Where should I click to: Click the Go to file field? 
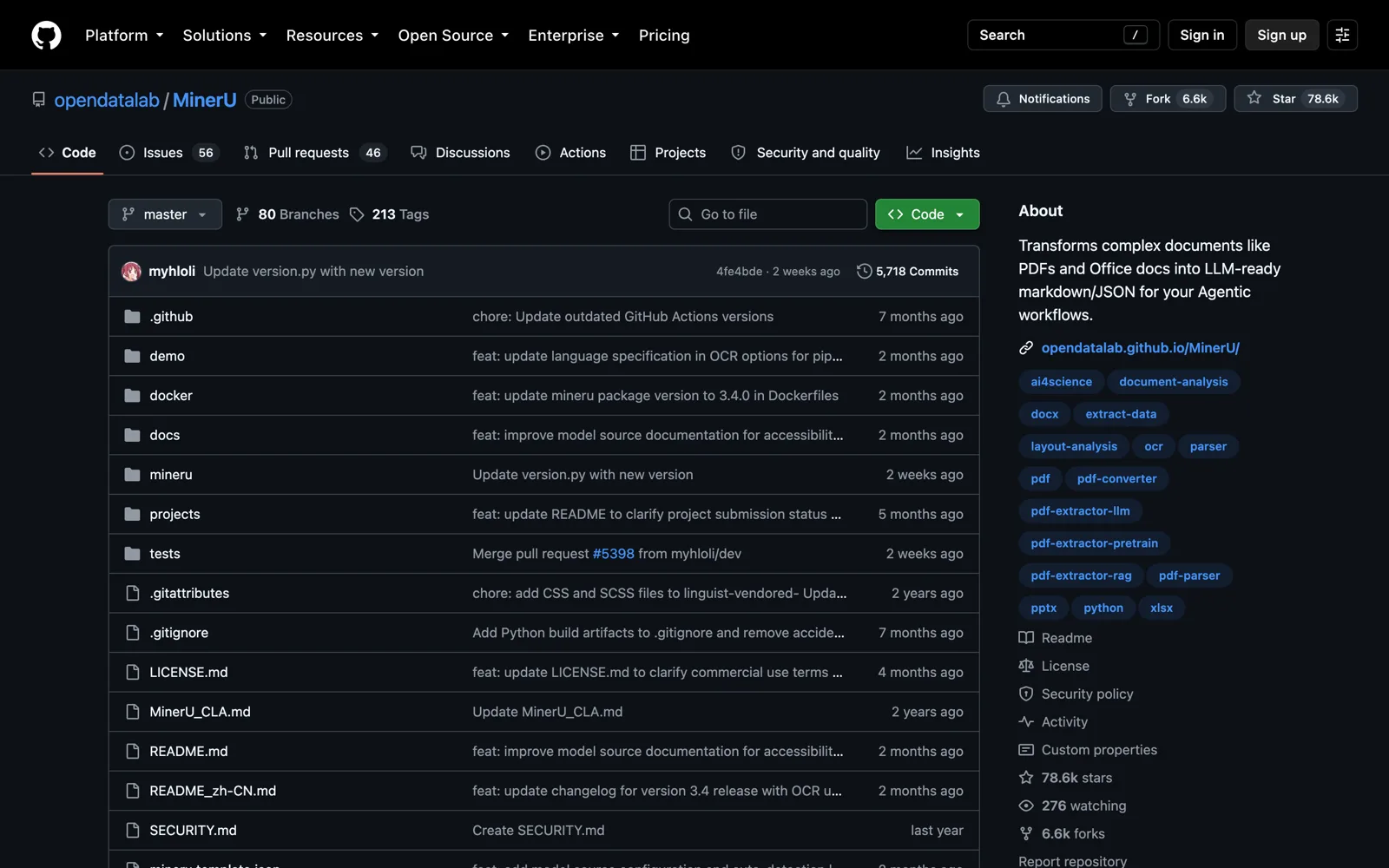click(x=768, y=214)
